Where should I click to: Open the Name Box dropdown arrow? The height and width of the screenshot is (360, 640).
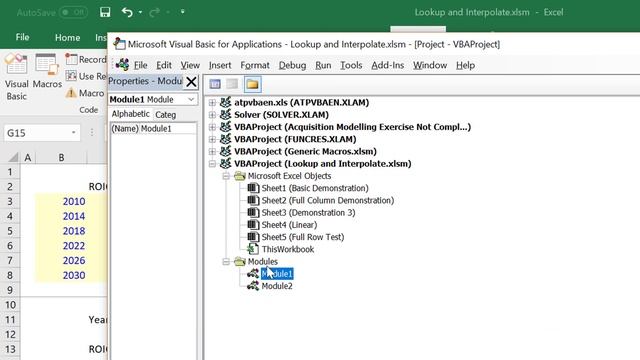coord(73,133)
